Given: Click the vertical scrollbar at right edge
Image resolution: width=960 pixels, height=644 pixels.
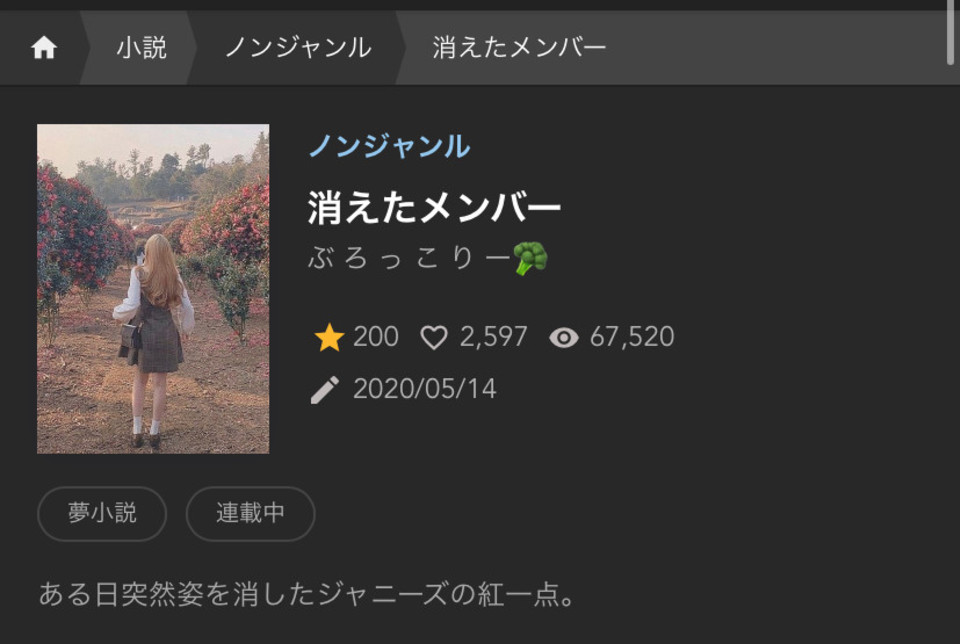Looking at the screenshot, I should [x=951, y=32].
